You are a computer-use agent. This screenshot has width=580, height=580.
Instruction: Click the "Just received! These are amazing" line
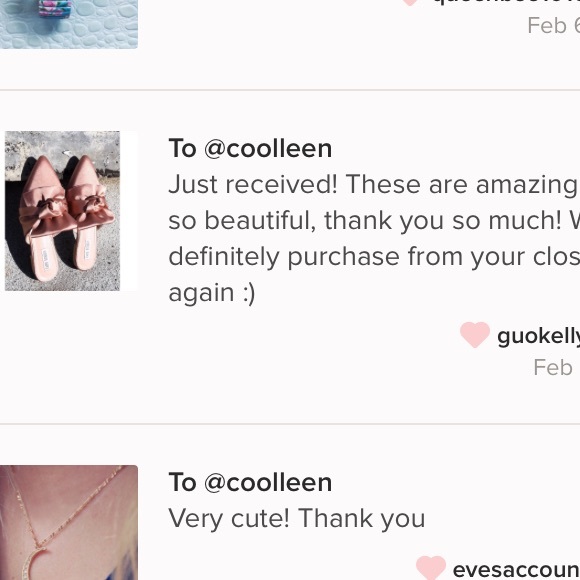374,185
